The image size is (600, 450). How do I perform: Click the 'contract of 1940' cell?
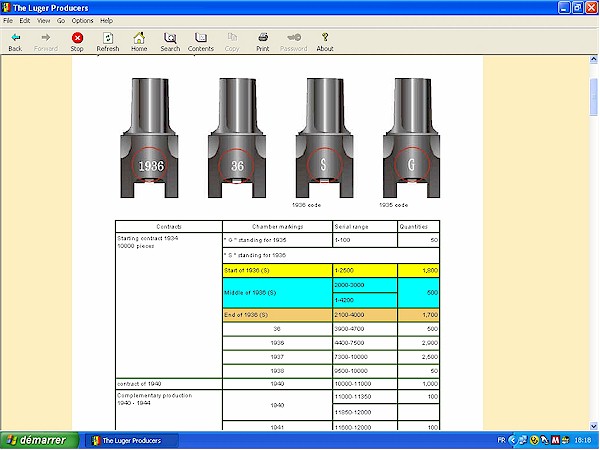click(x=169, y=384)
